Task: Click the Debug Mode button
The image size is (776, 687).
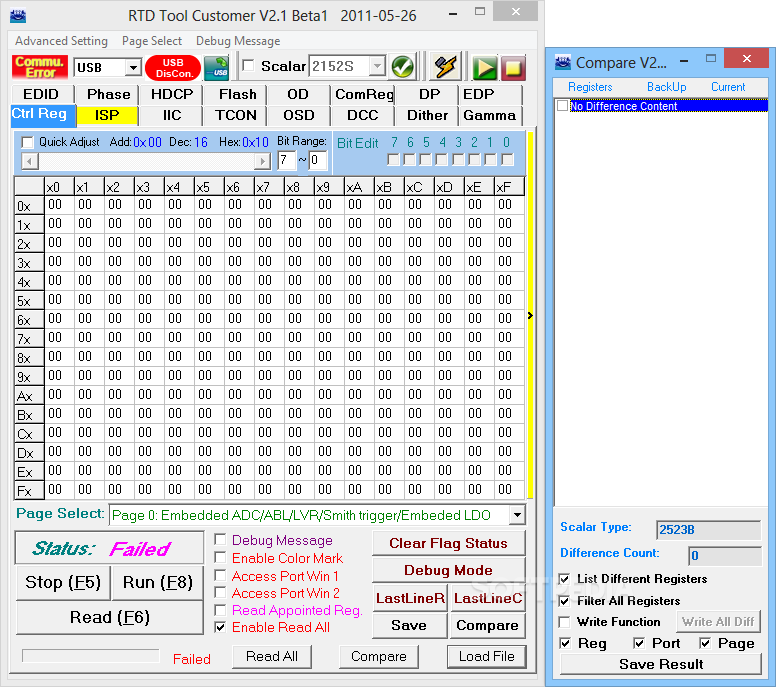Action: pos(448,570)
